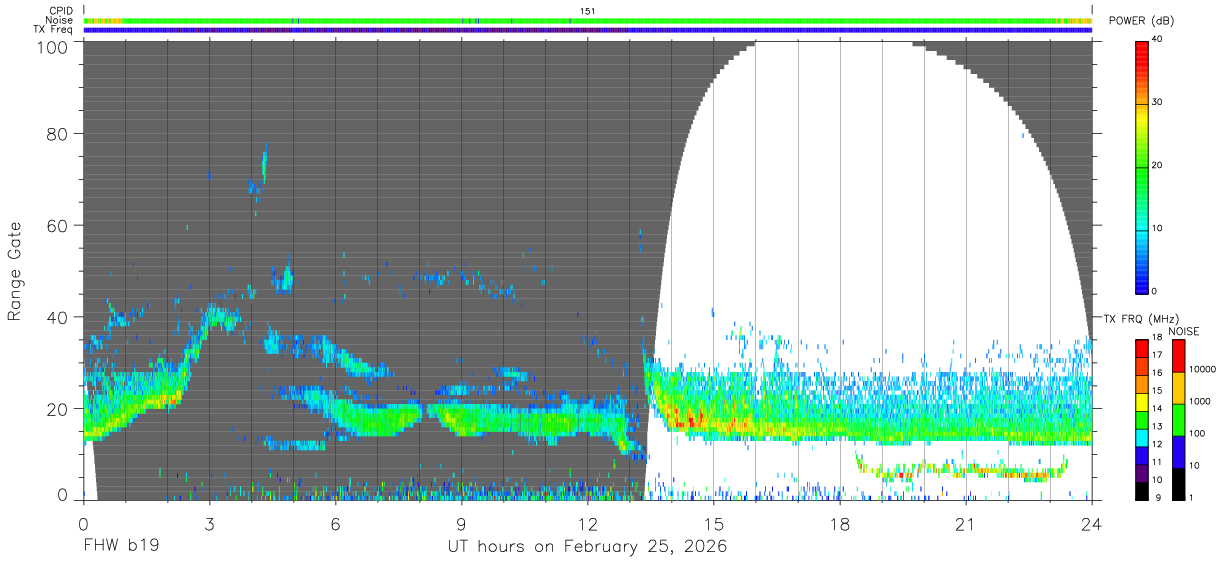Click the 'Noise' row label at top
The width and height of the screenshot is (1228, 567).
[60, 20]
